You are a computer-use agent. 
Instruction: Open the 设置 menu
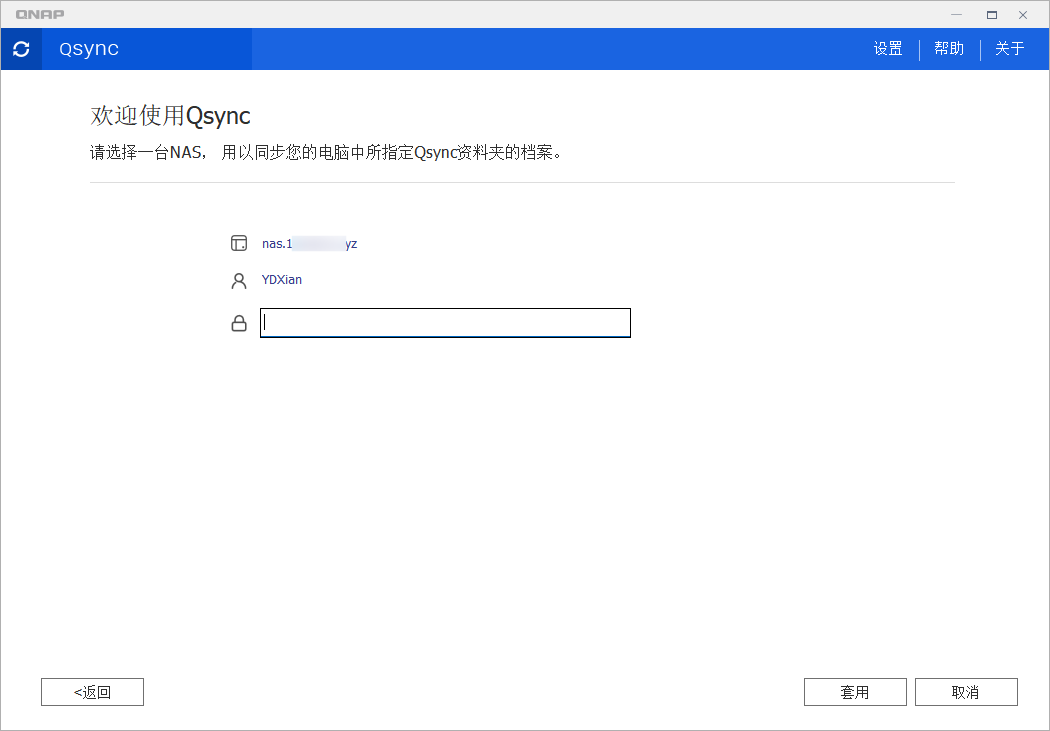pos(888,49)
